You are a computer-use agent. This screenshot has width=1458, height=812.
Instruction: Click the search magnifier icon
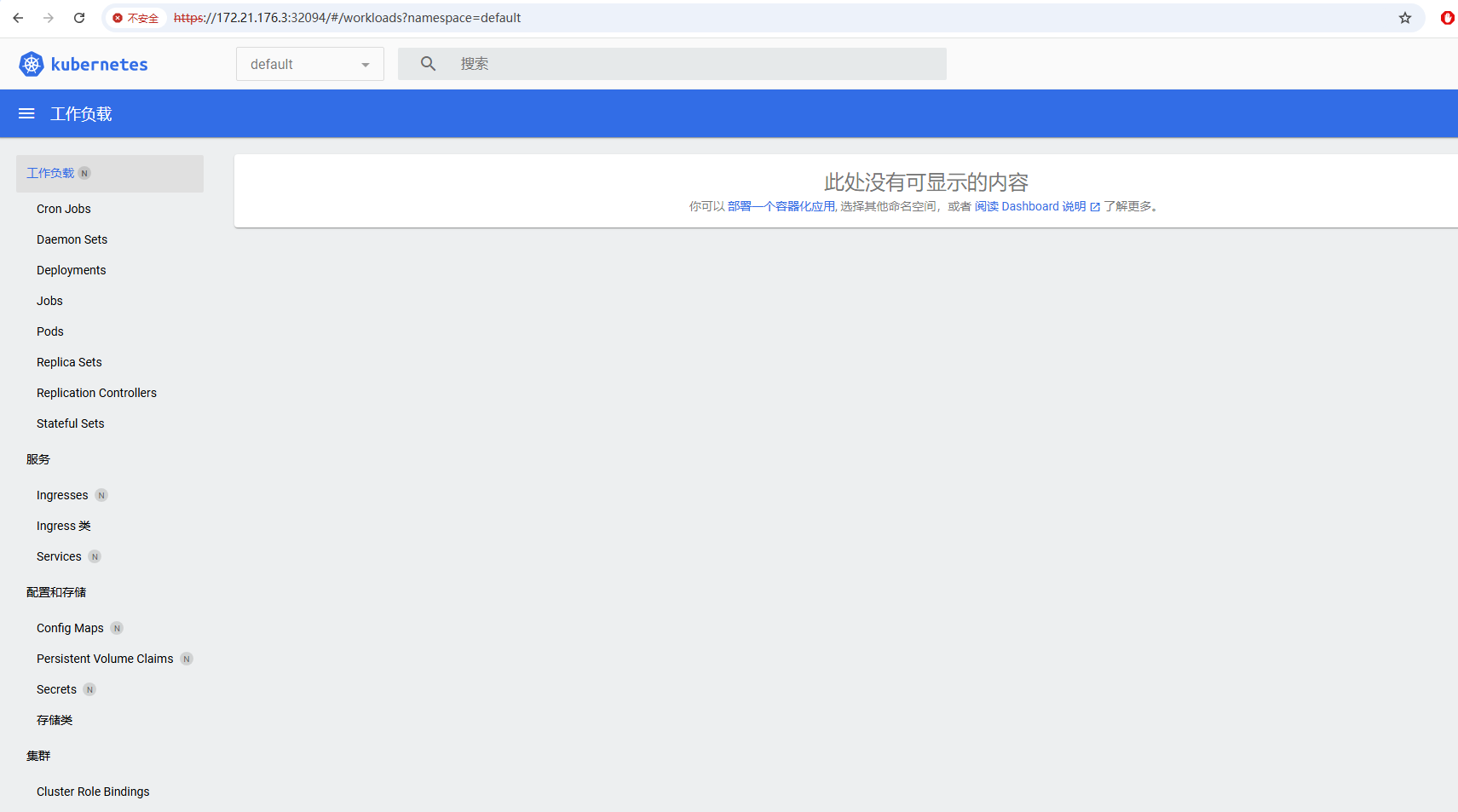(427, 63)
